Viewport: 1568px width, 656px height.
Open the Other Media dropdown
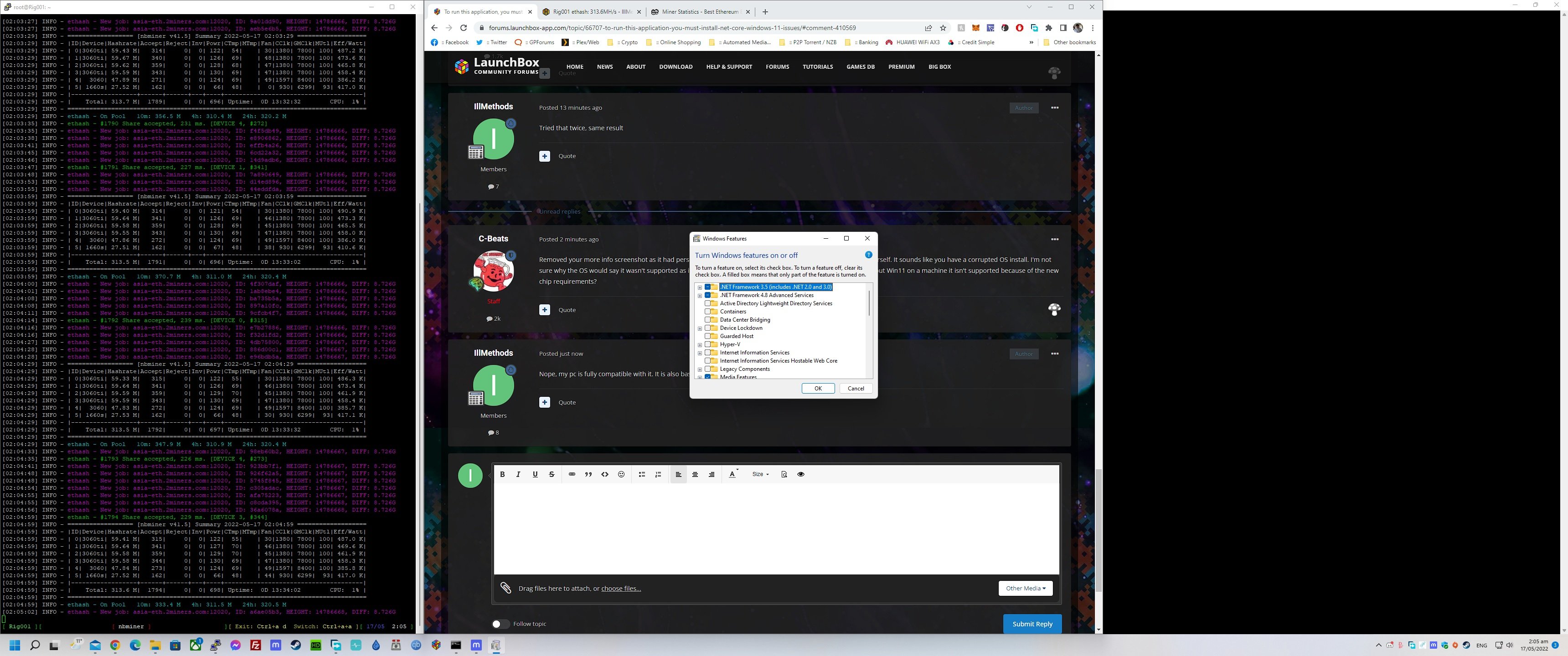(1025, 588)
